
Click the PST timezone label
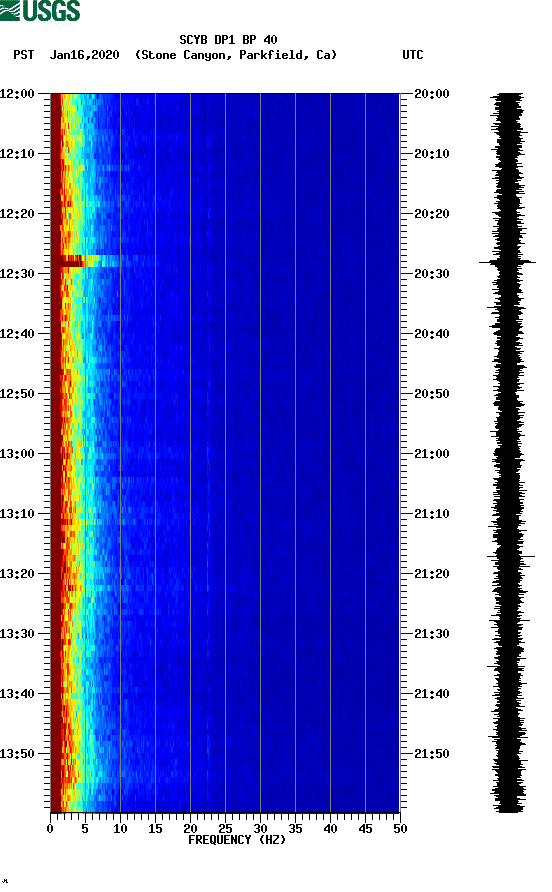23,55
